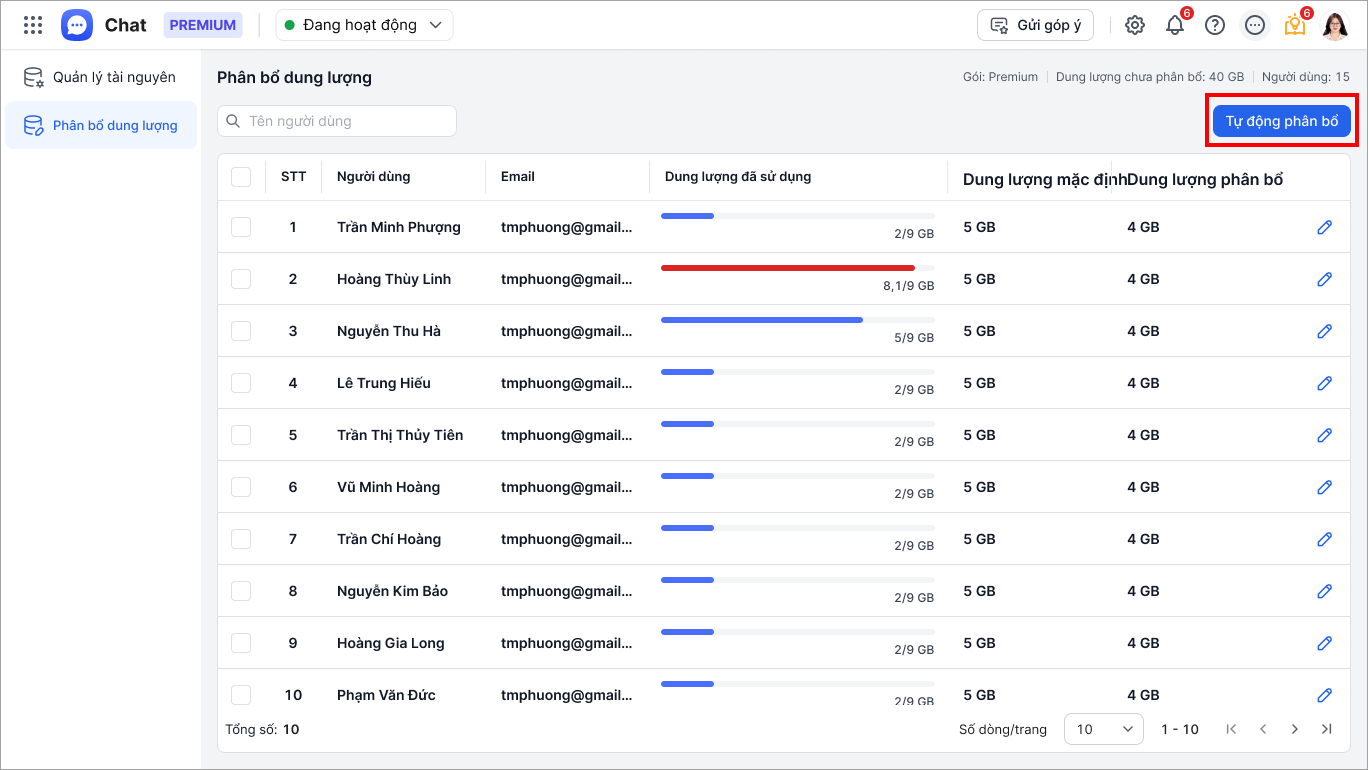Open the chat bubble icon in header
Image resolution: width=1368 pixels, height=770 pixels.
[x=1255, y=25]
